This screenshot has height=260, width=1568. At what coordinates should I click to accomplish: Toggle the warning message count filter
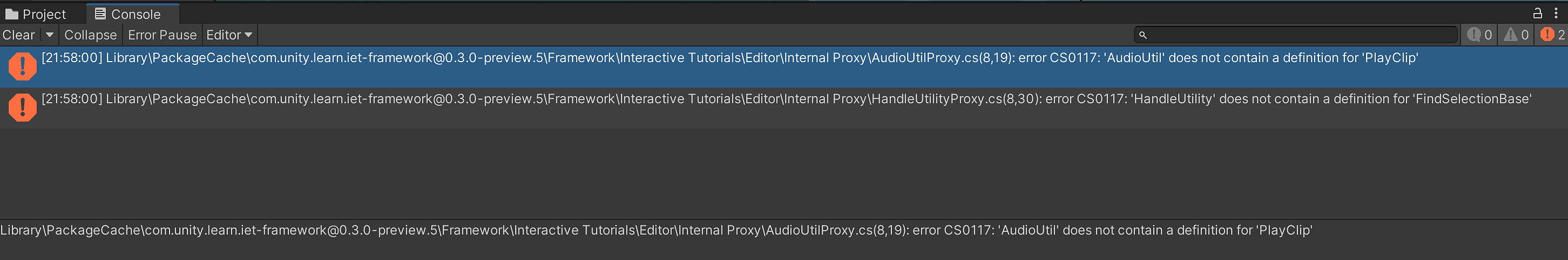pyautogui.click(x=1516, y=35)
